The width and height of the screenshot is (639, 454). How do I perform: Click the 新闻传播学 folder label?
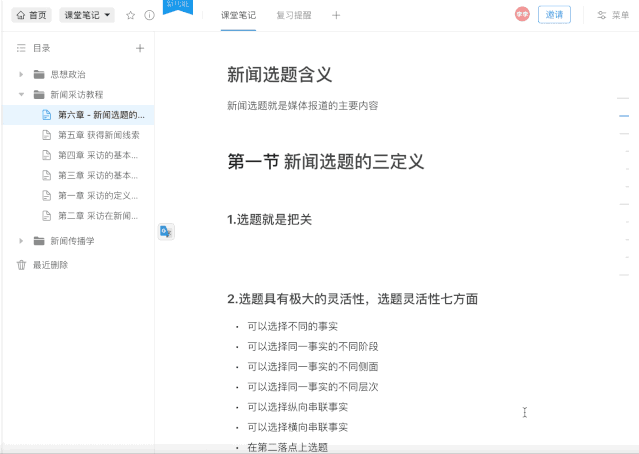click(72, 241)
